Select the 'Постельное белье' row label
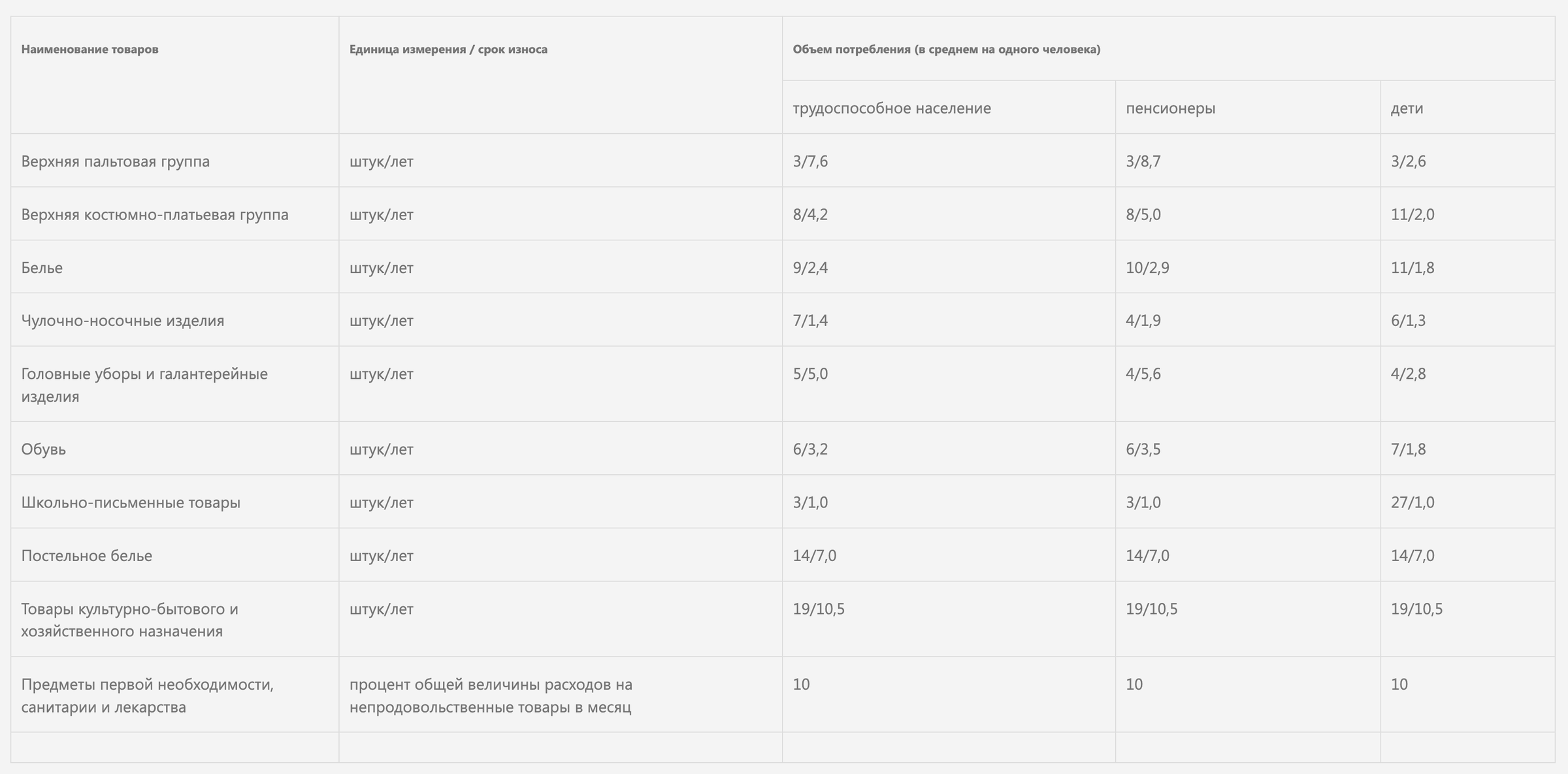1568x774 pixels. tap(87, 556)
